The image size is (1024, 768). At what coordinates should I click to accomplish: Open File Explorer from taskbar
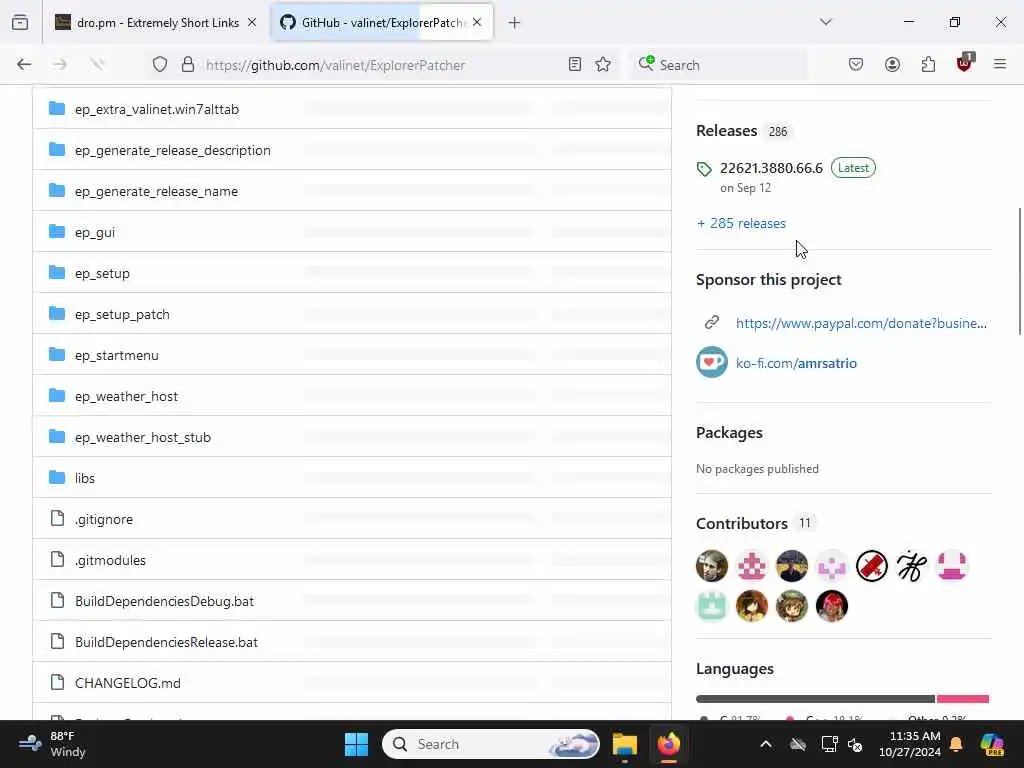click(624, 744)
